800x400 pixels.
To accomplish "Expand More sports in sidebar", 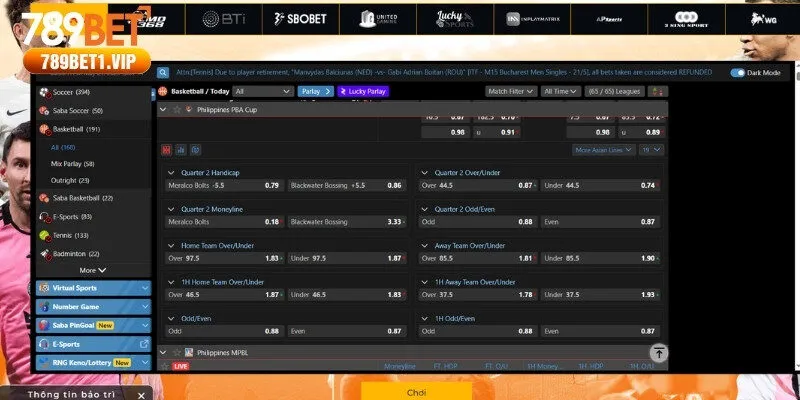I will tap(93, 270).
